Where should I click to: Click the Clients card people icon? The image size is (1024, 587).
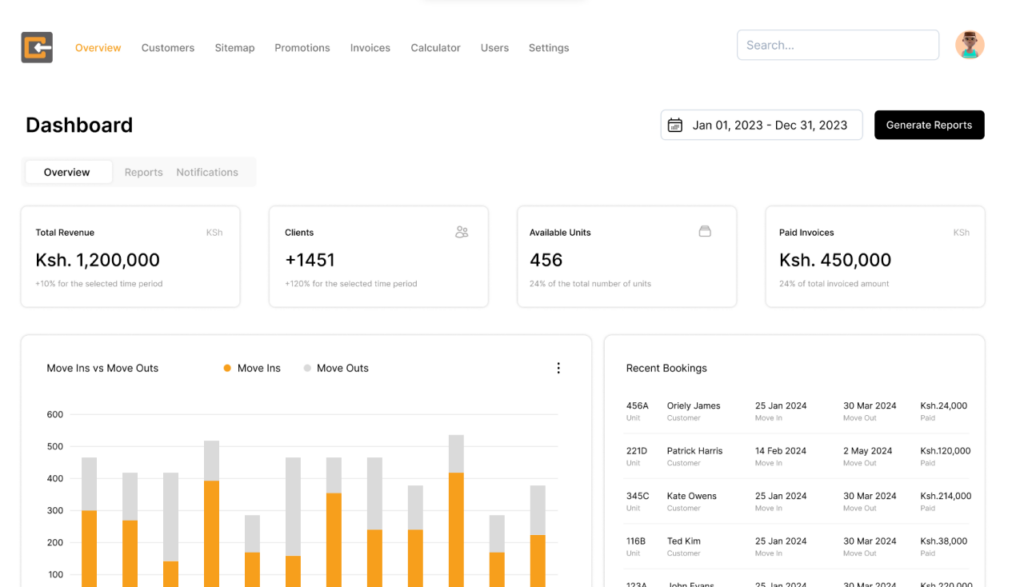pos(461,232)
